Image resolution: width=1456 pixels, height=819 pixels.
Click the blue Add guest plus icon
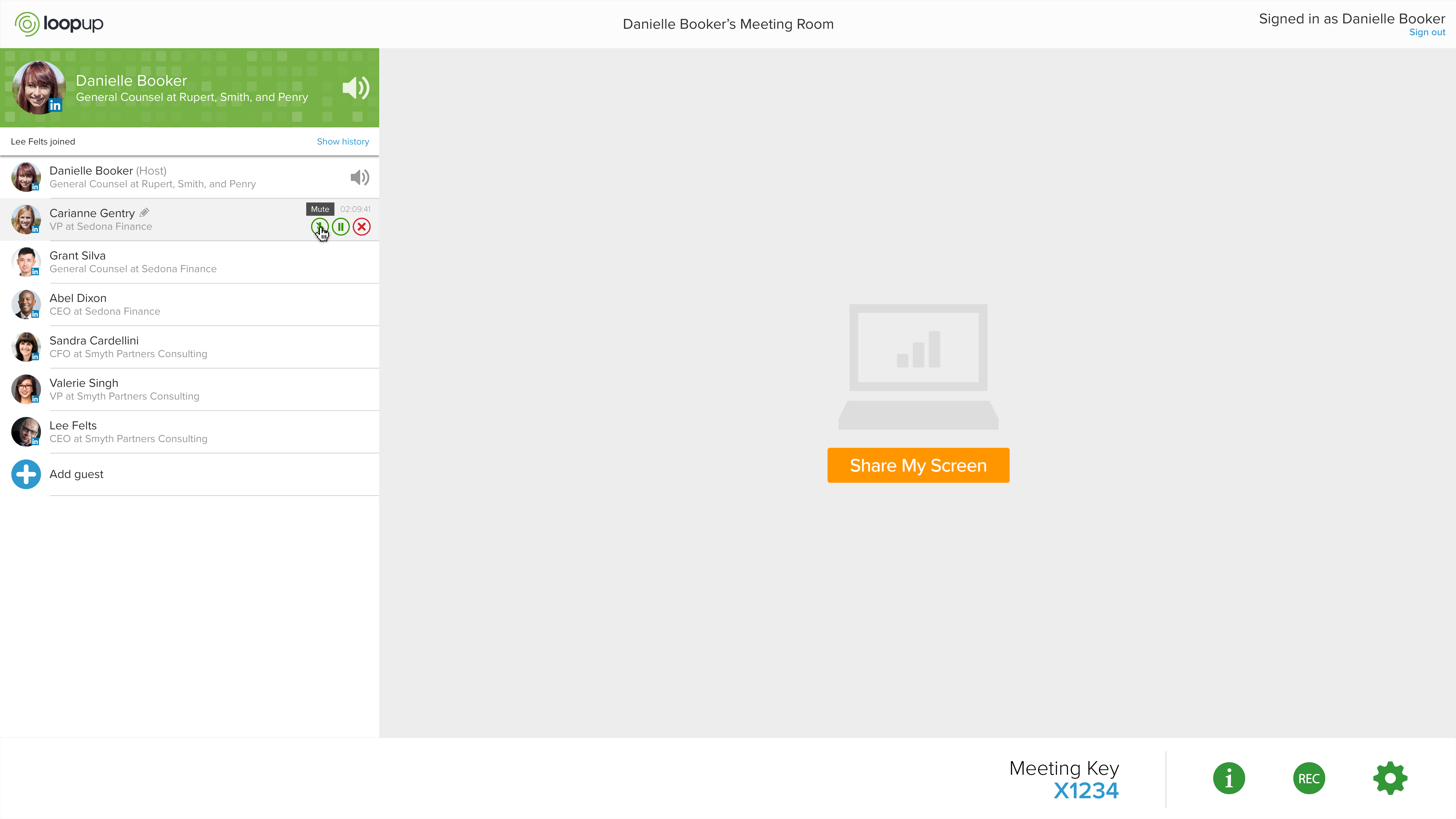(26, 474)
